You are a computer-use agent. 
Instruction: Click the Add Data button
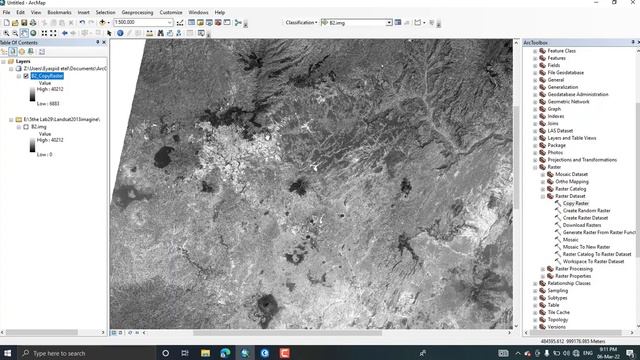102,22
